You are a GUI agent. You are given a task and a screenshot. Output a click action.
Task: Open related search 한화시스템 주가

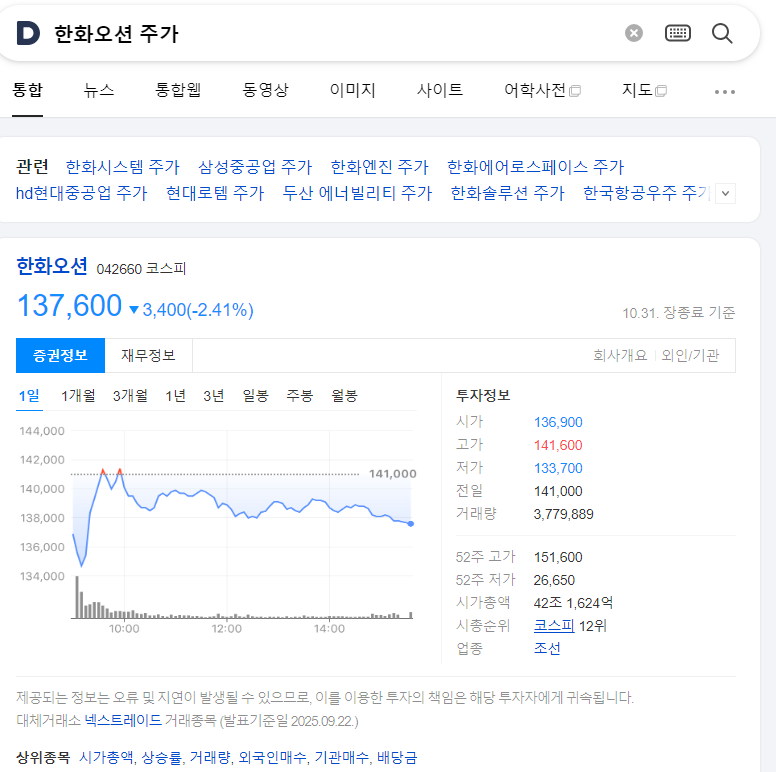pos(122,167)
